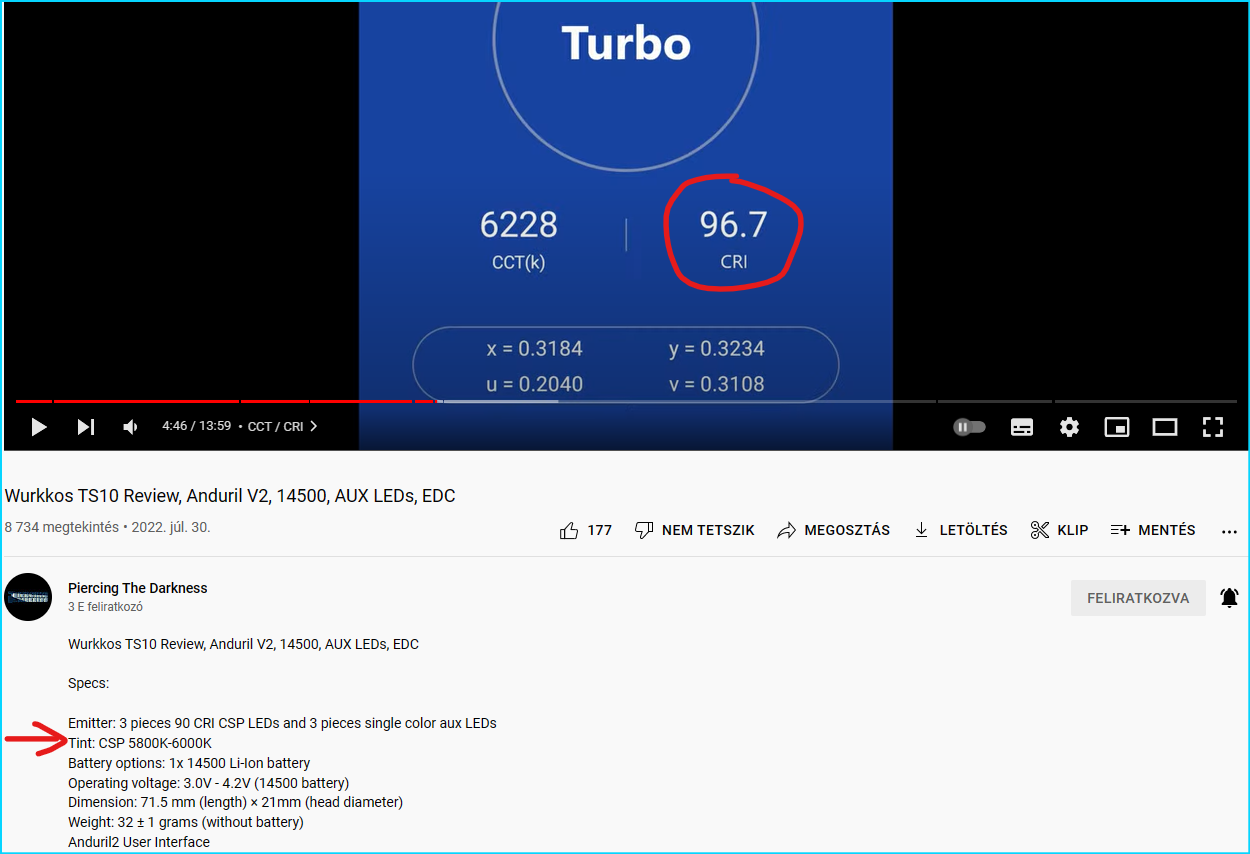Image resolution: width=1250 pixels, height=854 pixels.
Task: Open video settings gear
Action: 1069,427
